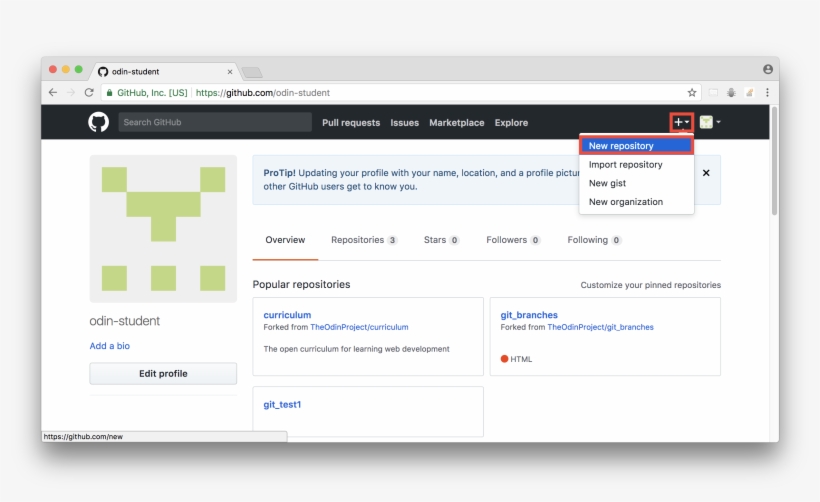Choose Import repository menu entry
Viewport: 820px width, 502px height.
625,165
